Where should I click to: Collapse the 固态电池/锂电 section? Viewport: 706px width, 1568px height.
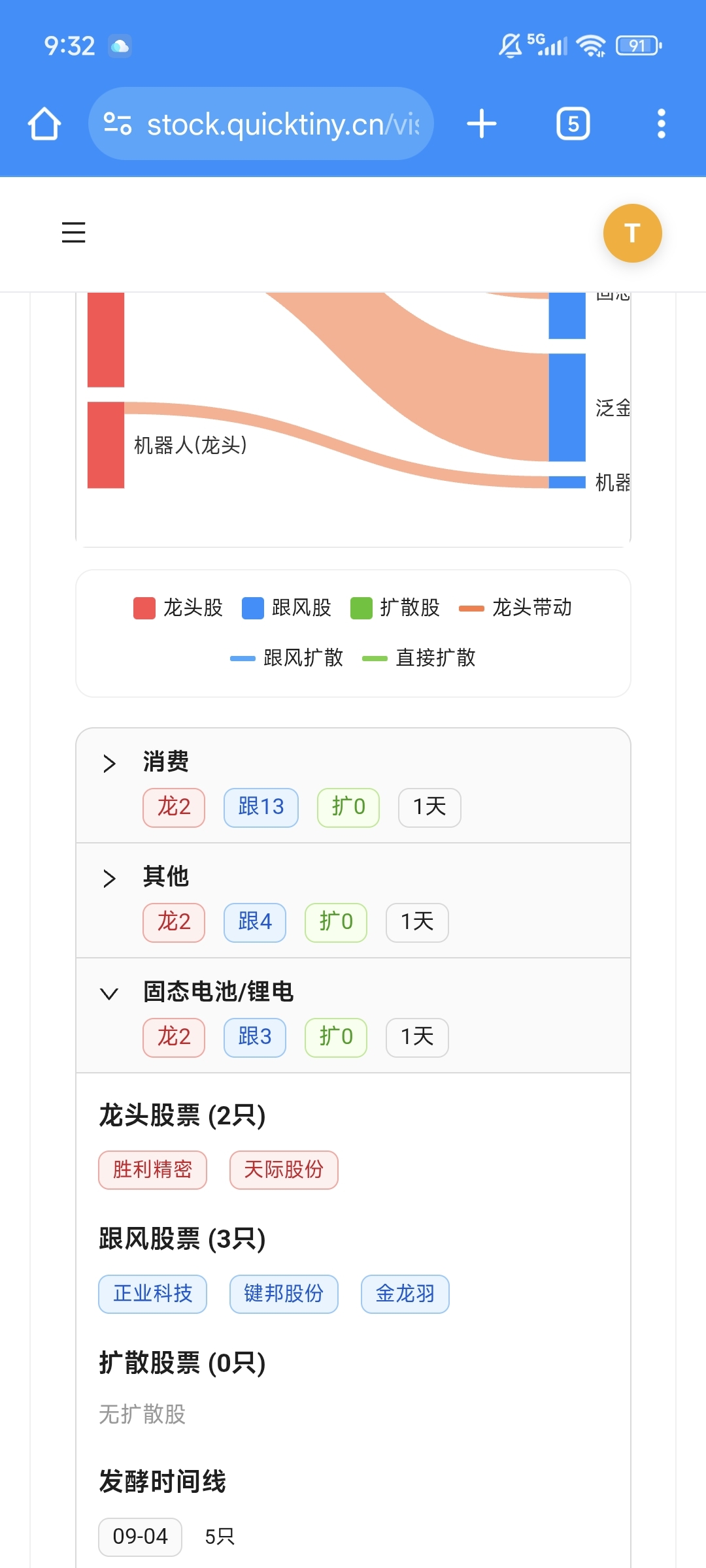pyautogui.click(x=353, y=1015)
